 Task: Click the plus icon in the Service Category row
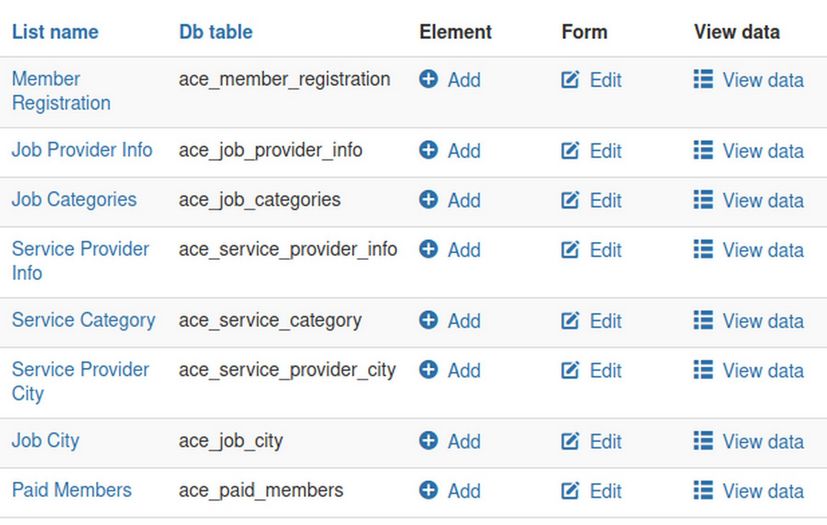[428, 320]
